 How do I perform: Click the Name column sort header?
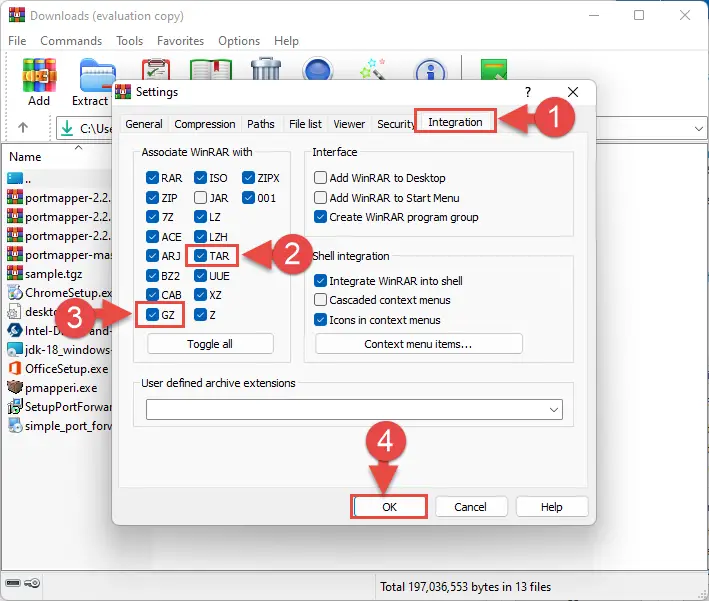(25, 157)
